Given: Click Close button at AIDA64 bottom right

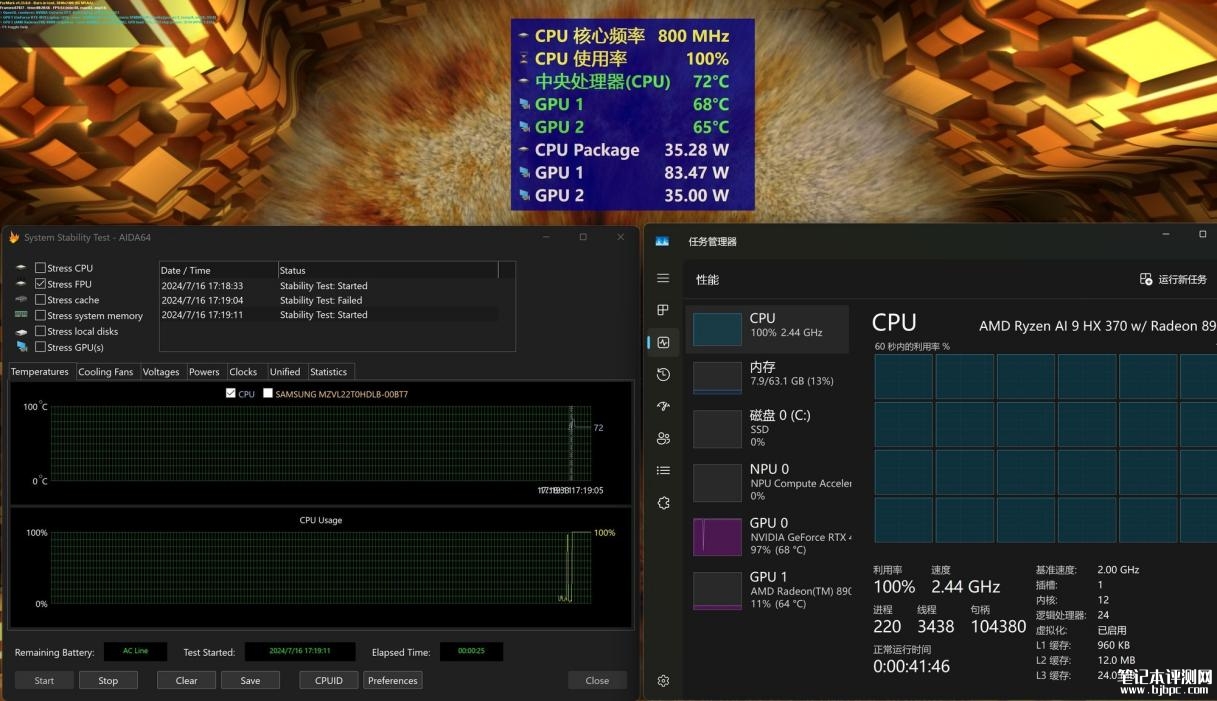Looking at the screenshot, I should (597, 680).
